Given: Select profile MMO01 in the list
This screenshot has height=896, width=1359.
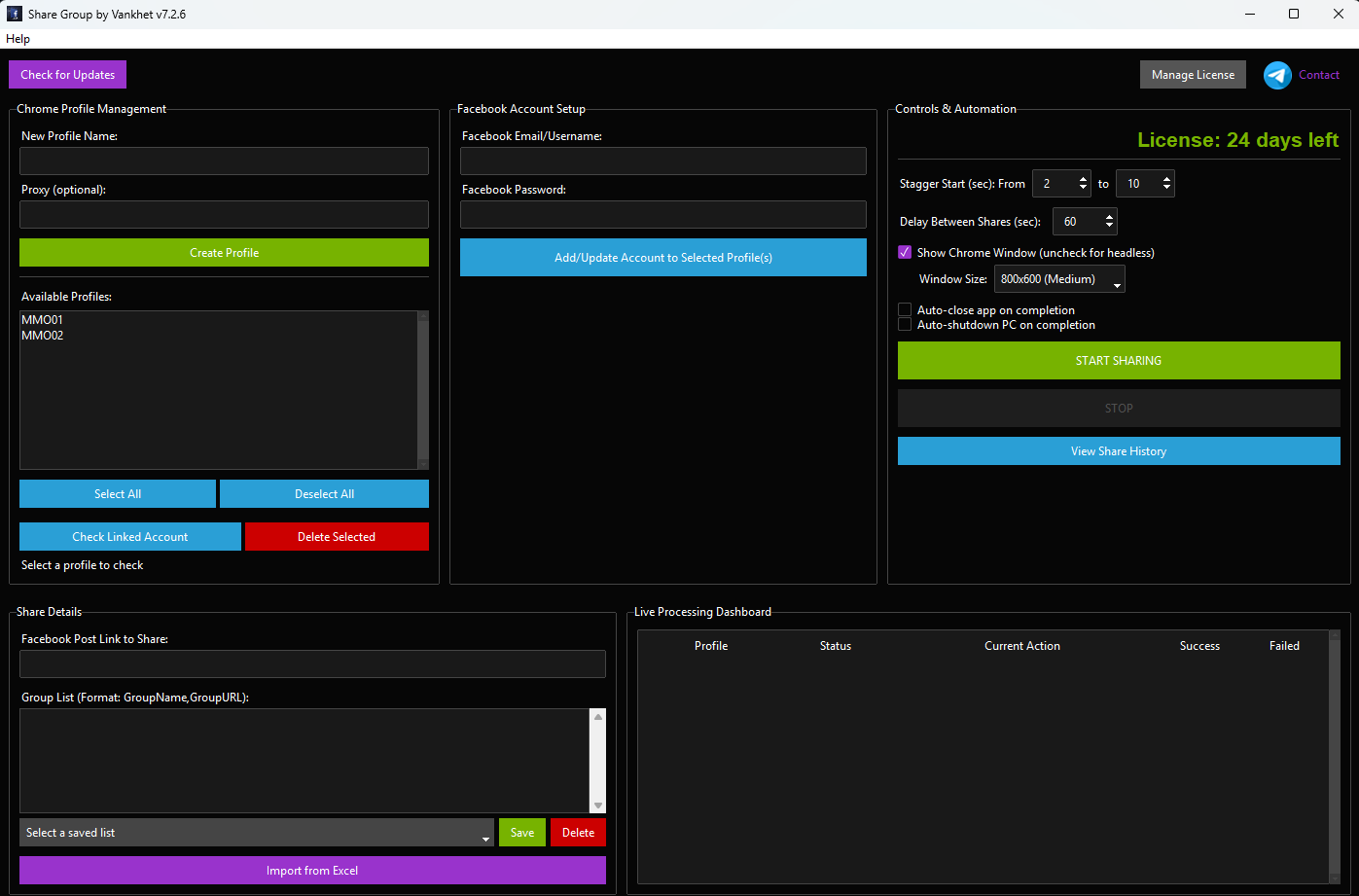Looking at the screenshot, I should [42, 320].
